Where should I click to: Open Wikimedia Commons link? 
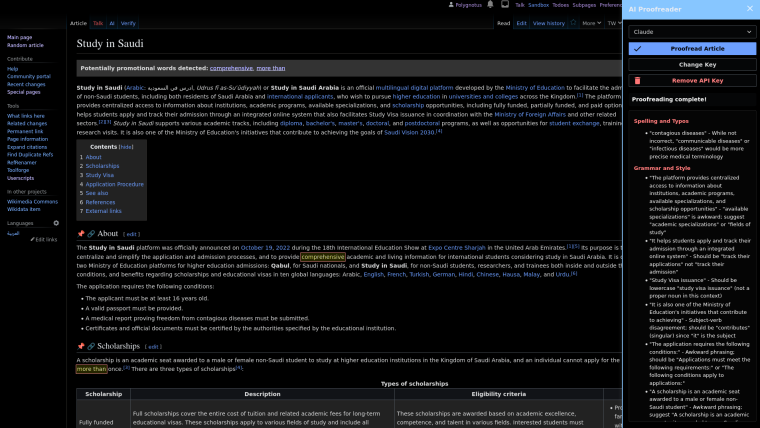click(x=32, y=202)
